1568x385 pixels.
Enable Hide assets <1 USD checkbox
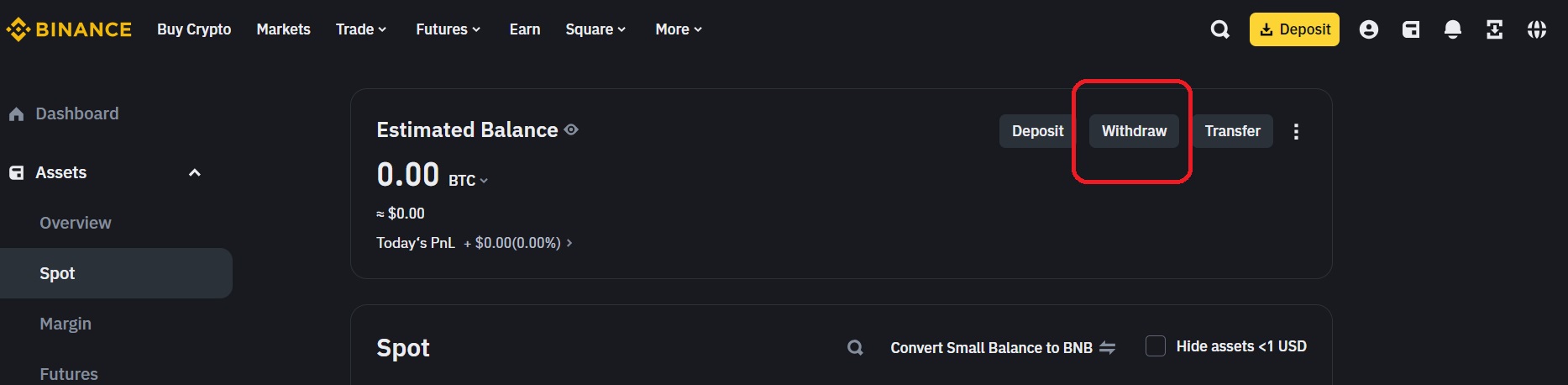(x=1156, y=346)
